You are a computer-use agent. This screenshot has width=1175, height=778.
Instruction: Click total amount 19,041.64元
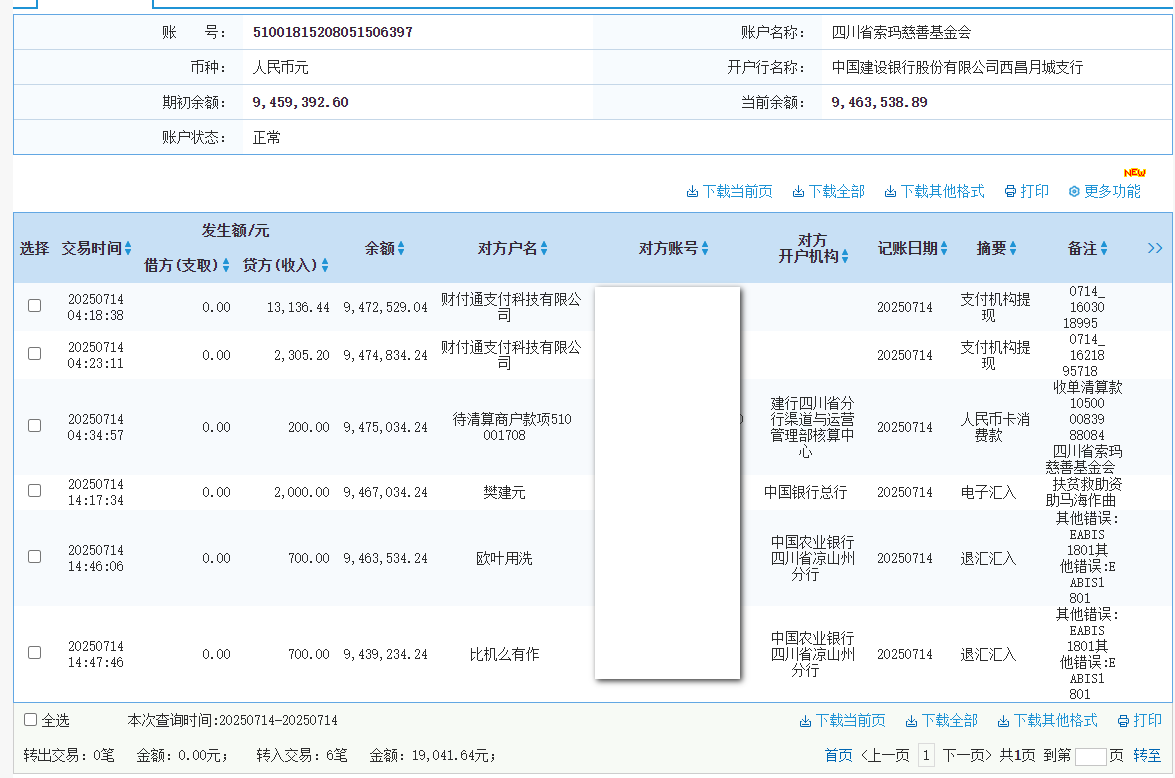click(453, 756)
